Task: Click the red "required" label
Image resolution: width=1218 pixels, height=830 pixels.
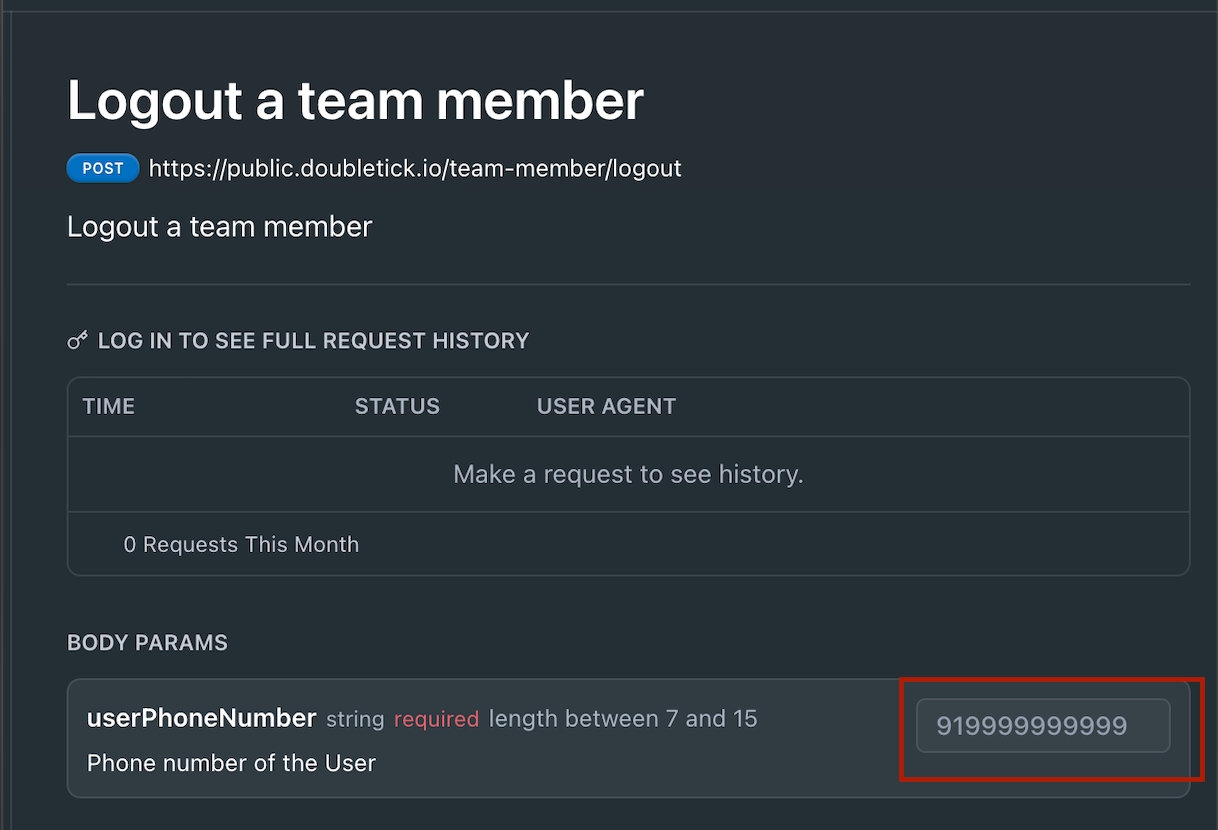Action: tap(436, 719)
